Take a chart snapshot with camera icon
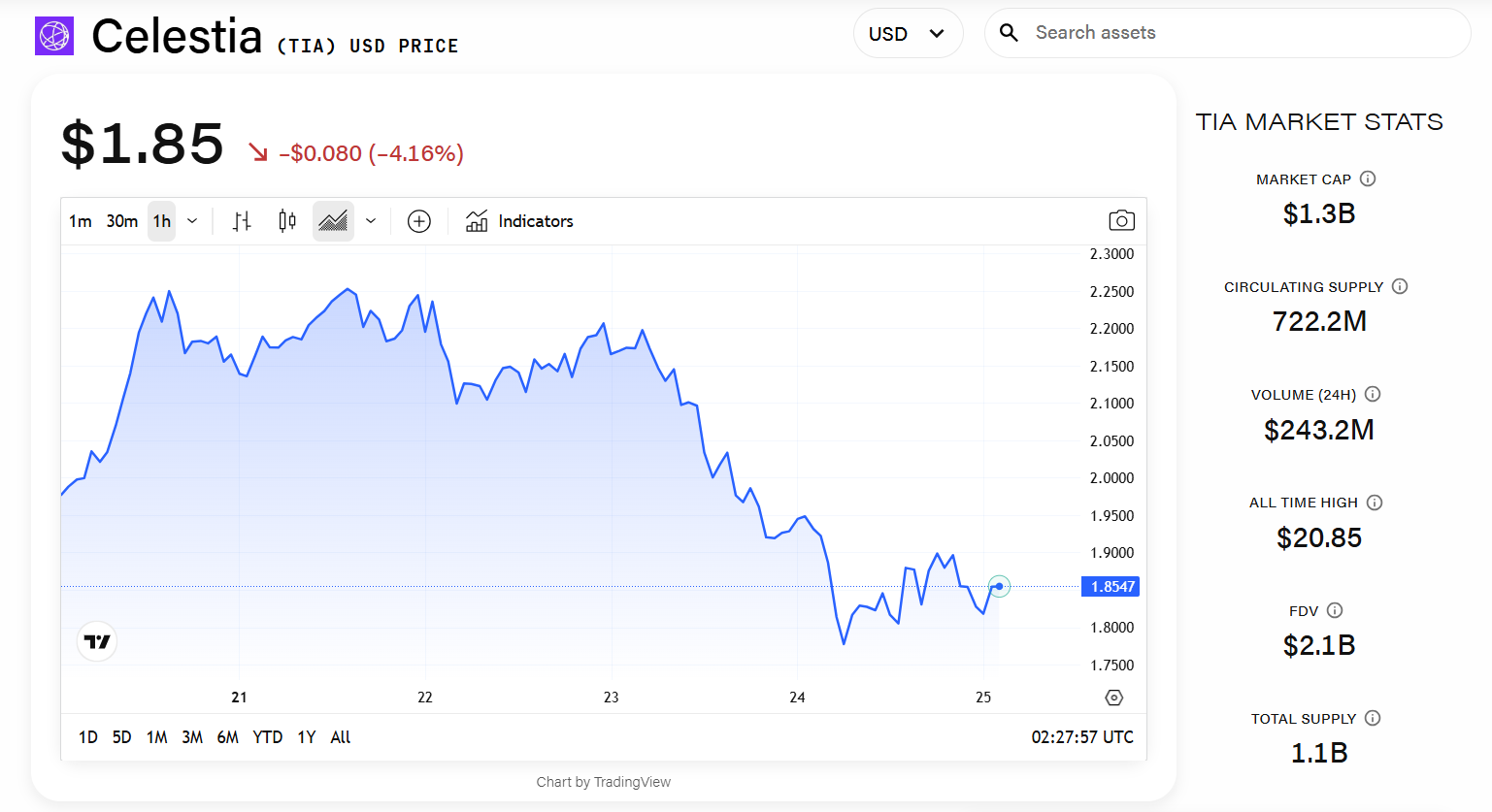Image resolution: width=1492 pixels, height=812 pixels. (1121, 221)
